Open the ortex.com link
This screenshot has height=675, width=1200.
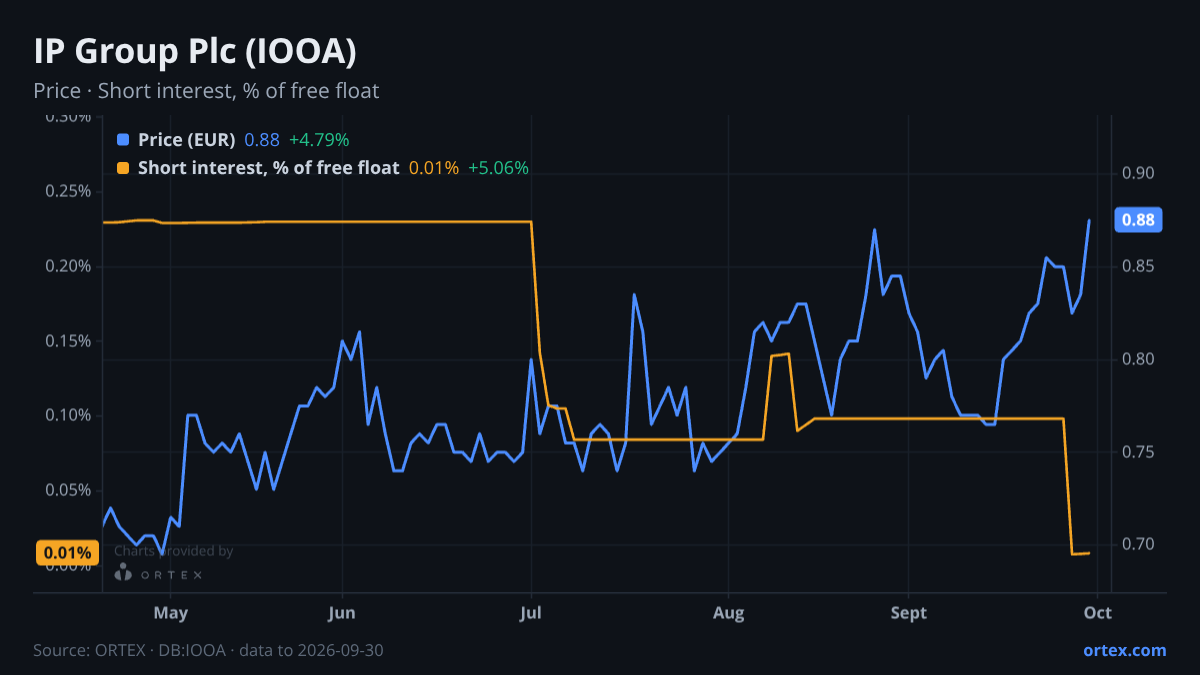[1125, 650]
